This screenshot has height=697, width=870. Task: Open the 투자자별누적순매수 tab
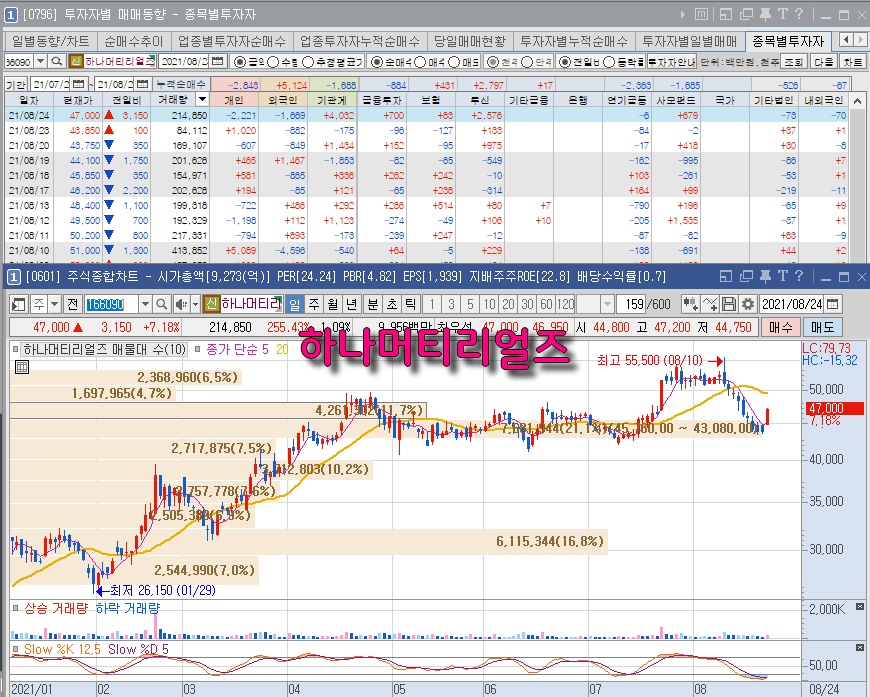[574, 41]
